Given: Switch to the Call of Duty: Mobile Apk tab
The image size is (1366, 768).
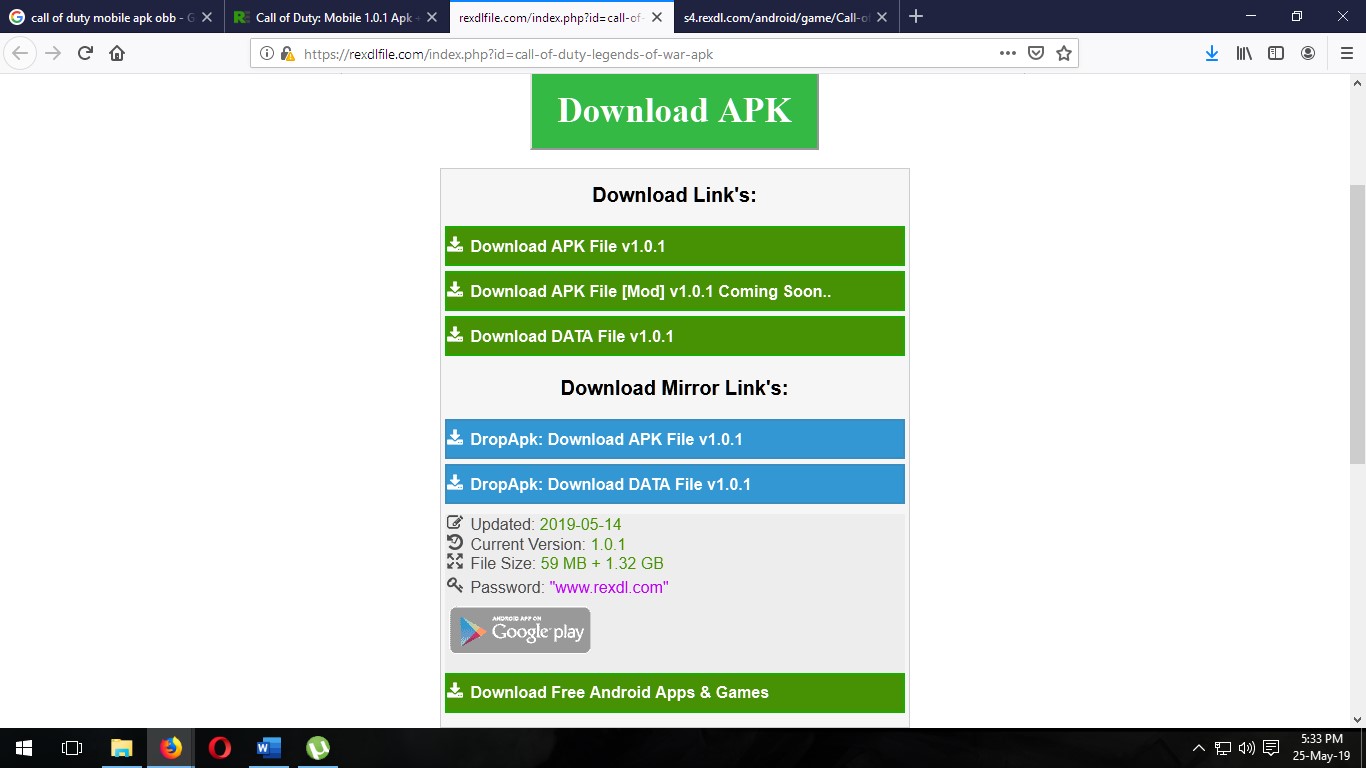Looking at the screenshot, I should [x=337, y=16].
